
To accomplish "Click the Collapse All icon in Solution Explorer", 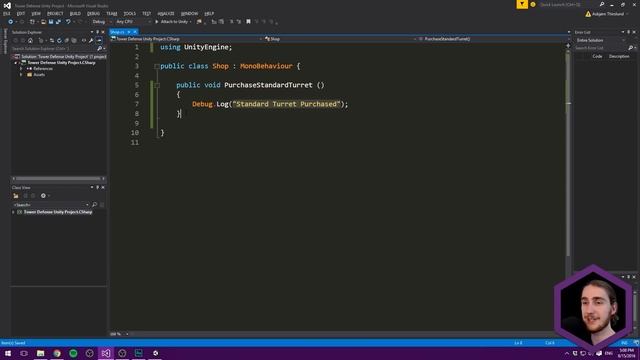I will click(x=67, y=40).
